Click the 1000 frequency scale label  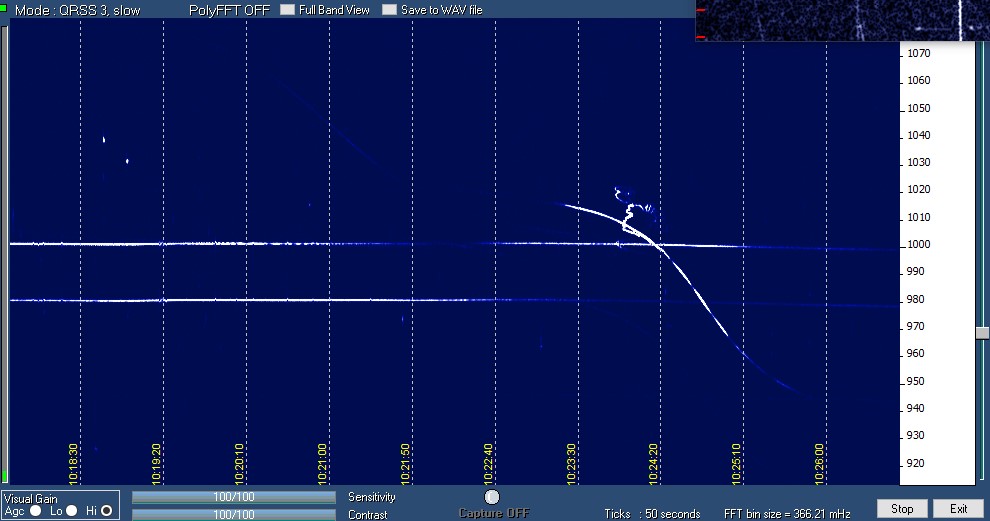click(919, 244)
